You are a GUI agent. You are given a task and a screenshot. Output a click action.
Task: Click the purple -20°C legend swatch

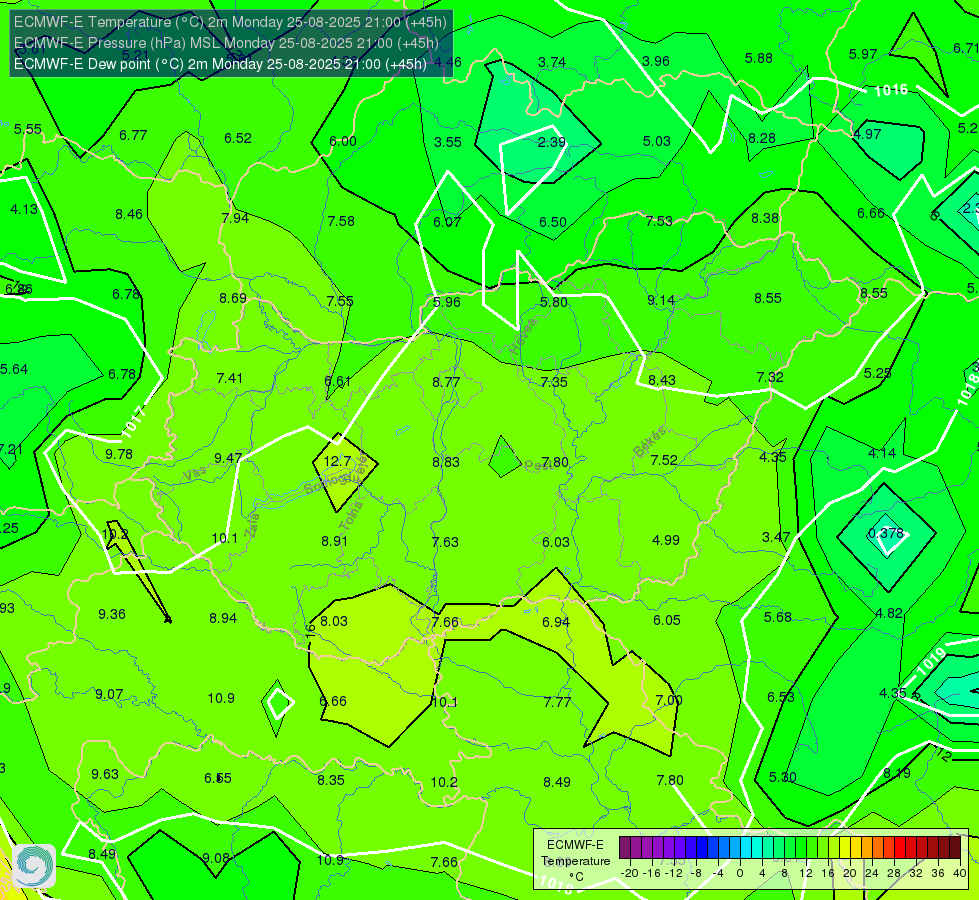coord(625,848)
